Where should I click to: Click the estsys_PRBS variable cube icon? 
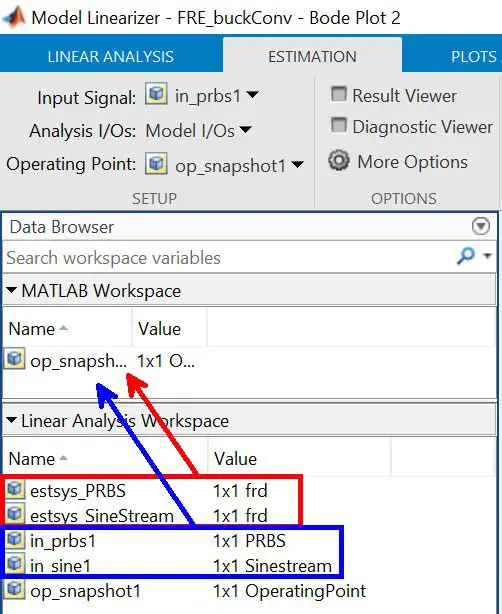coord(15,489)
